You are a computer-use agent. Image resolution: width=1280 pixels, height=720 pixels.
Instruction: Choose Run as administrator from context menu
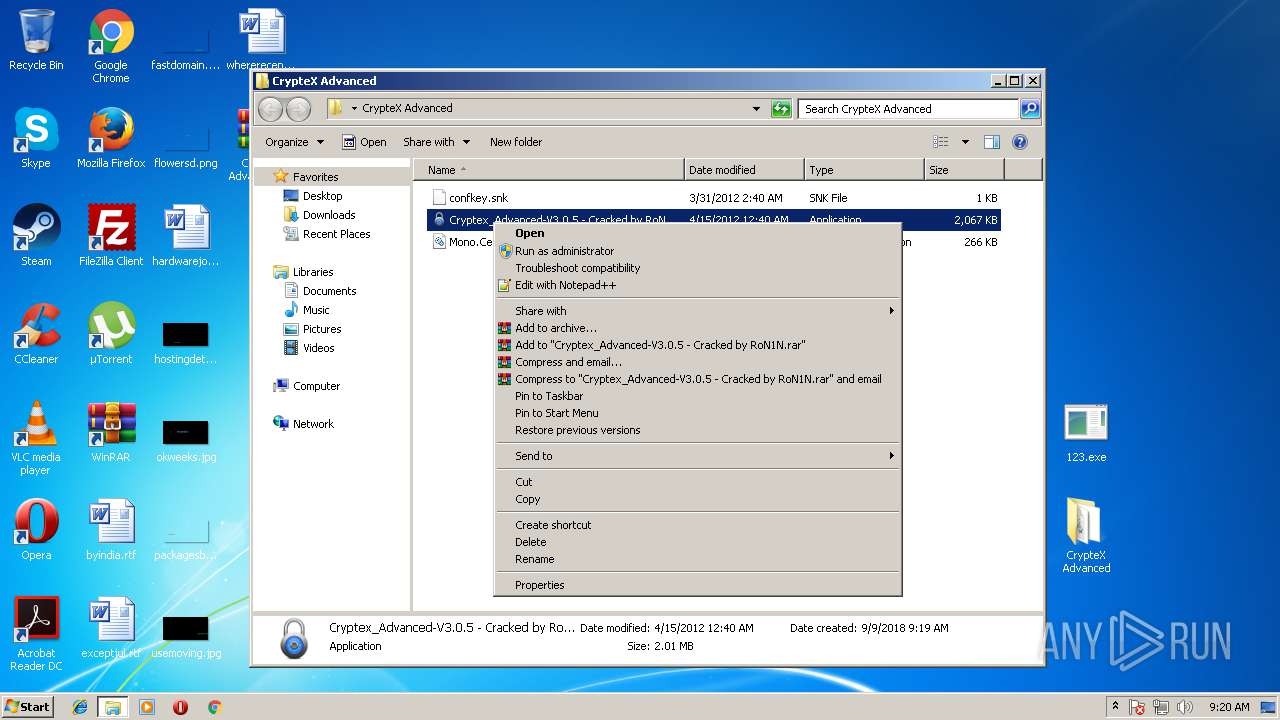(x=564, y=251)
